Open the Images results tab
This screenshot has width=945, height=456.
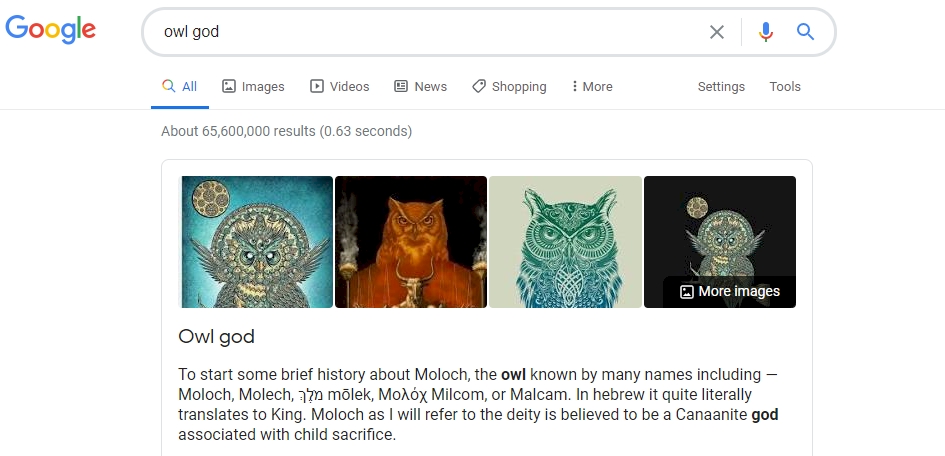pyautogui.click(x=253, y=87)
